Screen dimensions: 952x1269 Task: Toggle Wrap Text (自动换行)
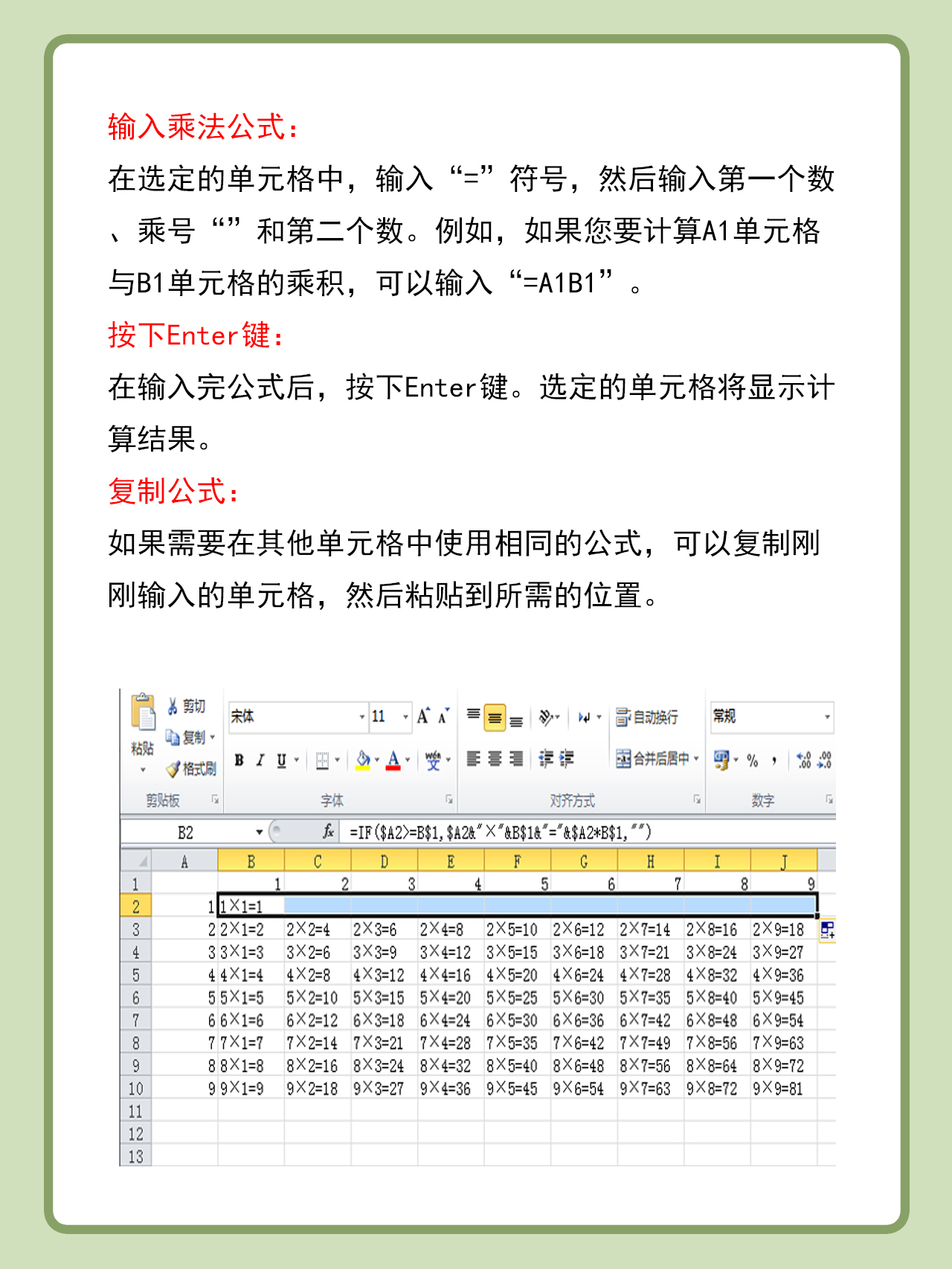tap(646, 717)
